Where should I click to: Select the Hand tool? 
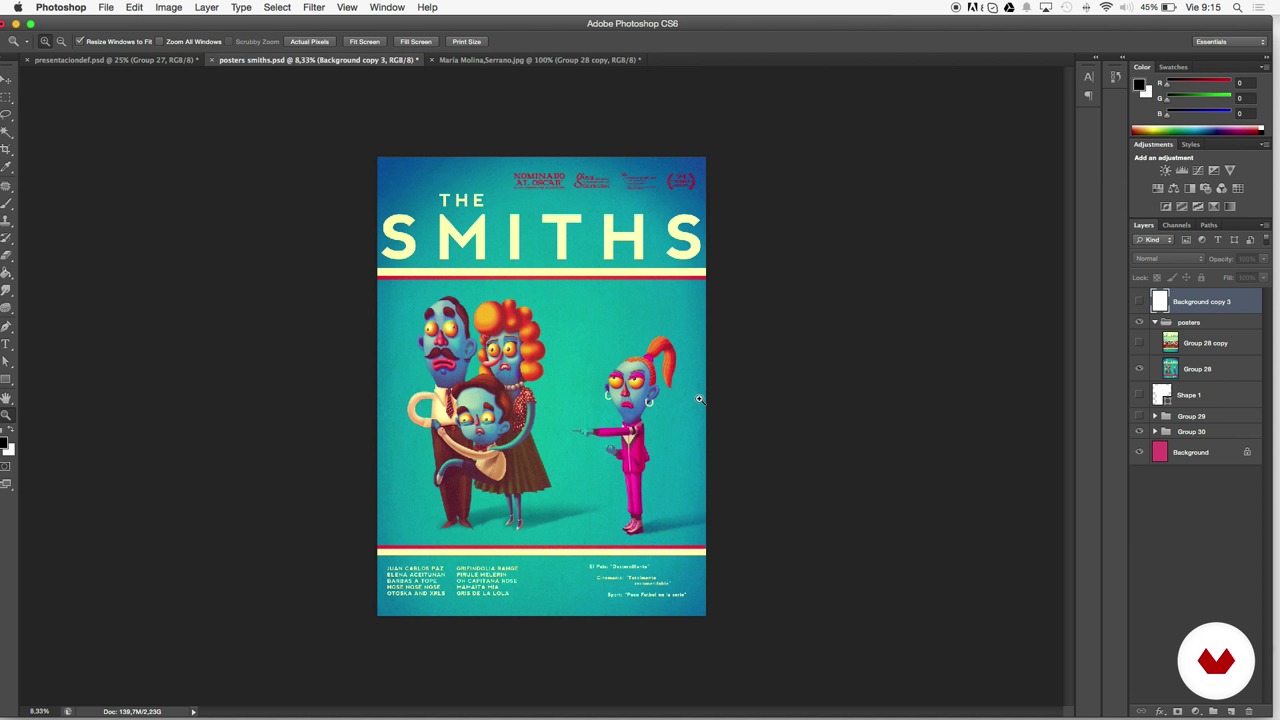point(6,398)
